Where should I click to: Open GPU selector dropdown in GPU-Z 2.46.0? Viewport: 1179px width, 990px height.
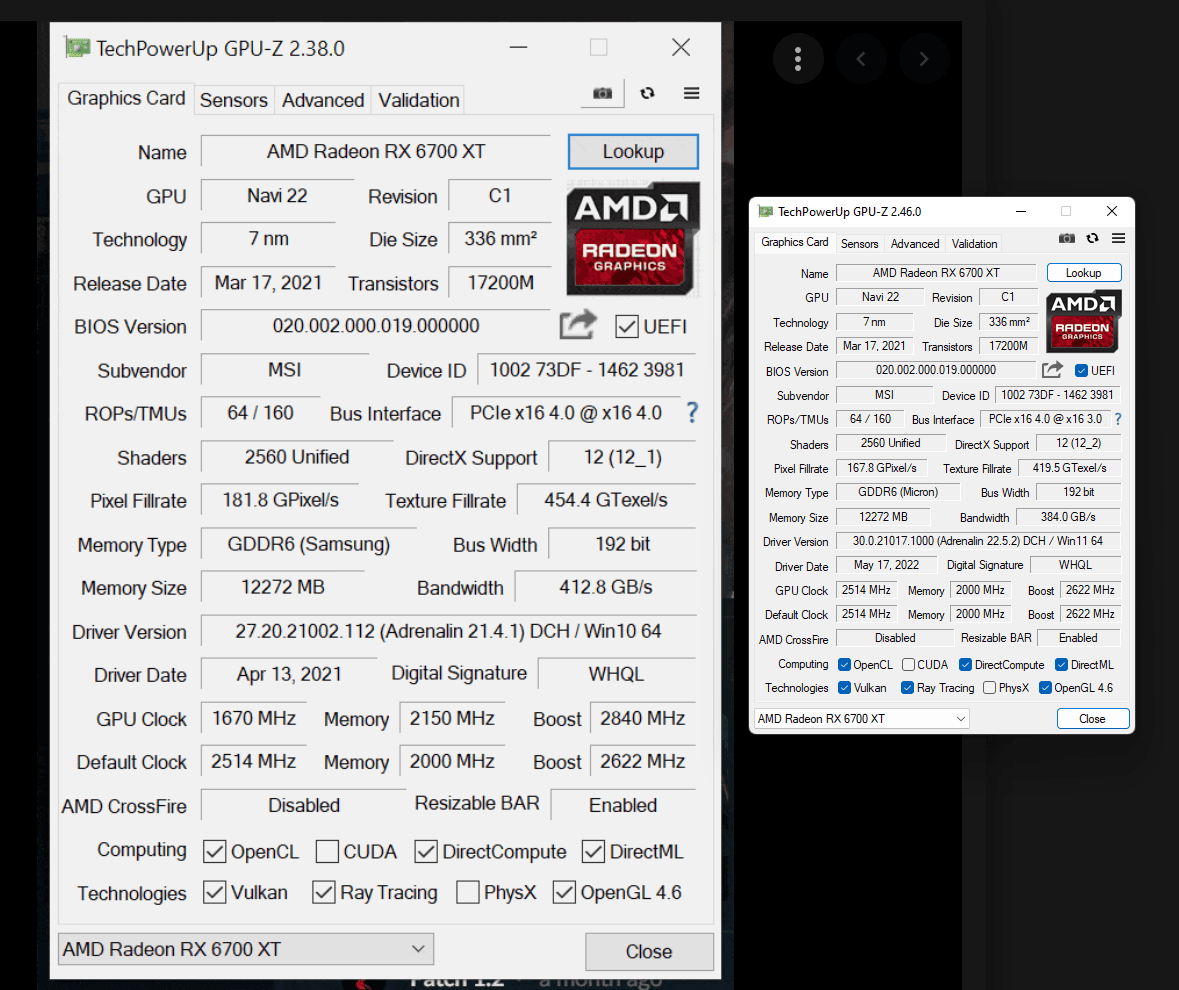(862, 719)
